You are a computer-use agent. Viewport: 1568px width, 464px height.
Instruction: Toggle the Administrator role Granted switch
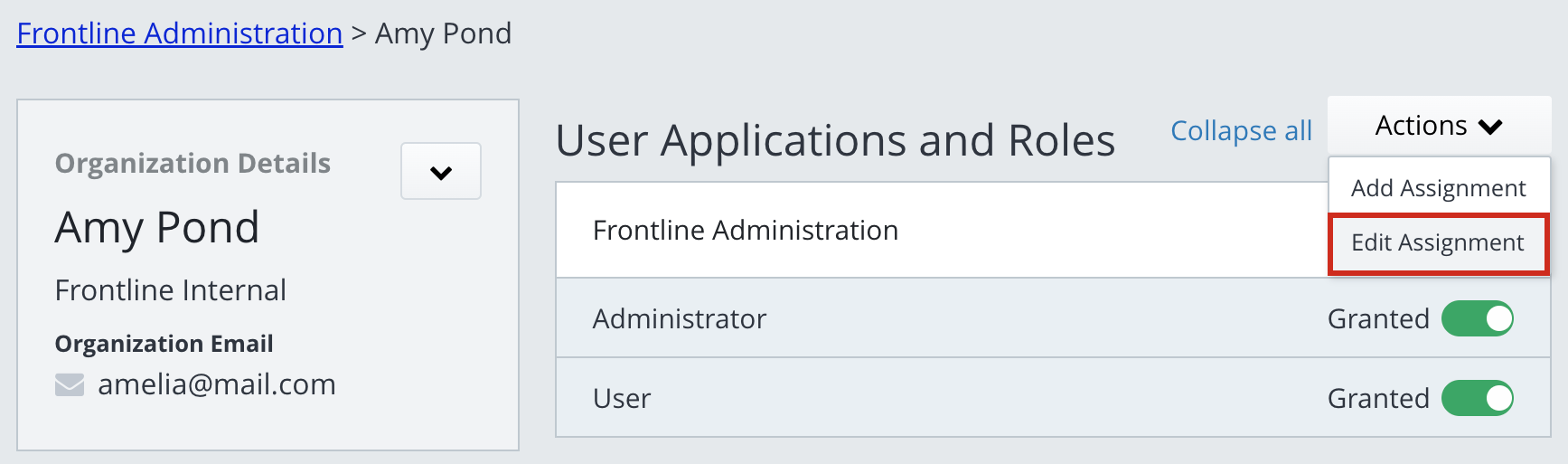[x=1477, y=318]
